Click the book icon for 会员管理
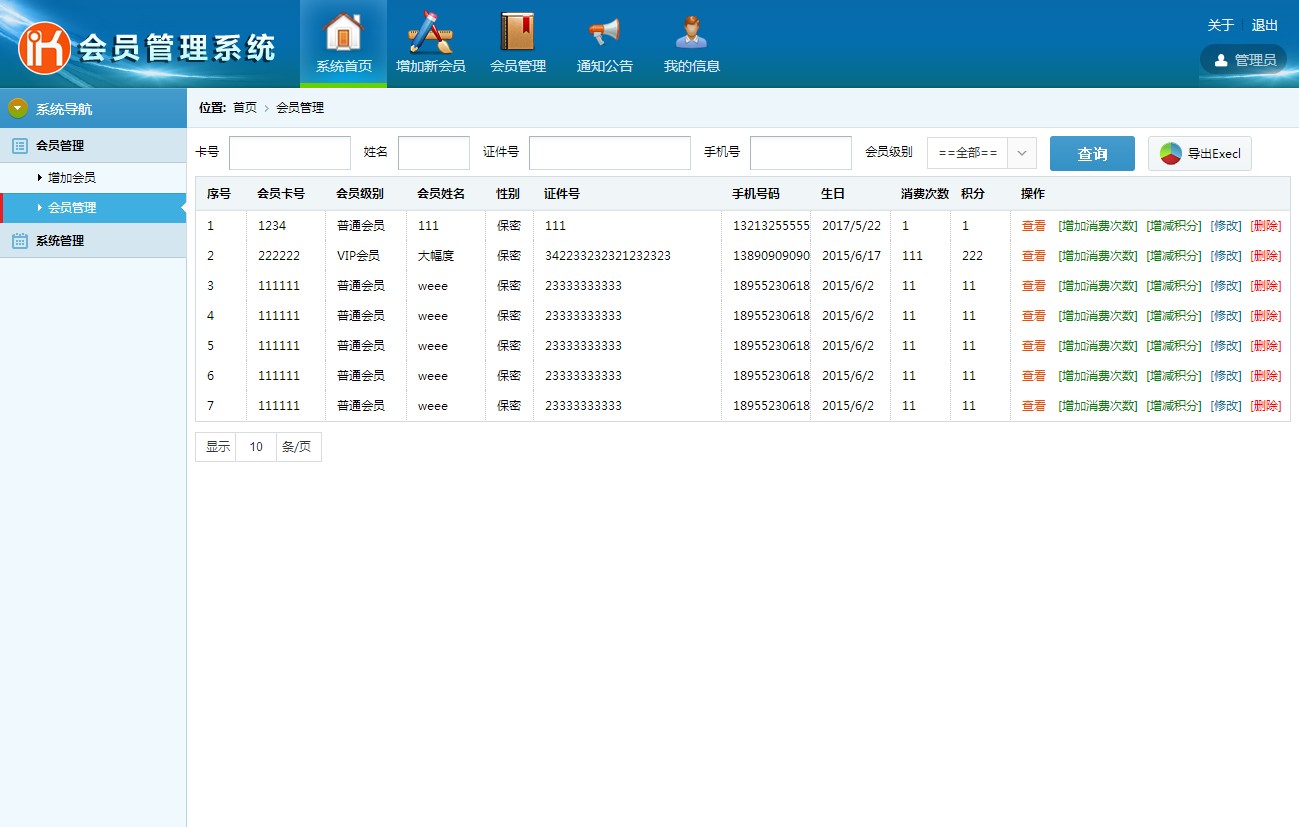The image size is (1299, 827). click(517, 32)
